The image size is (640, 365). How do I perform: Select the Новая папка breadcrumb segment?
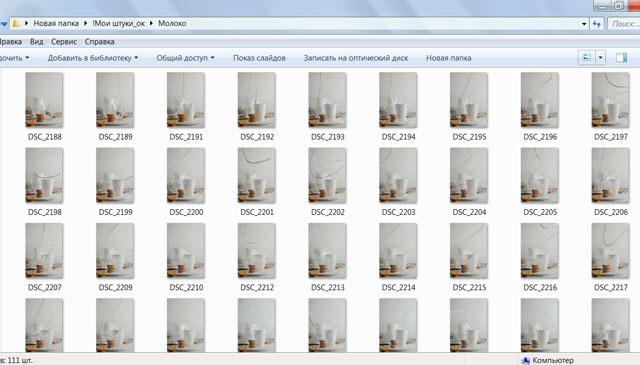click(x=56, y=24)
